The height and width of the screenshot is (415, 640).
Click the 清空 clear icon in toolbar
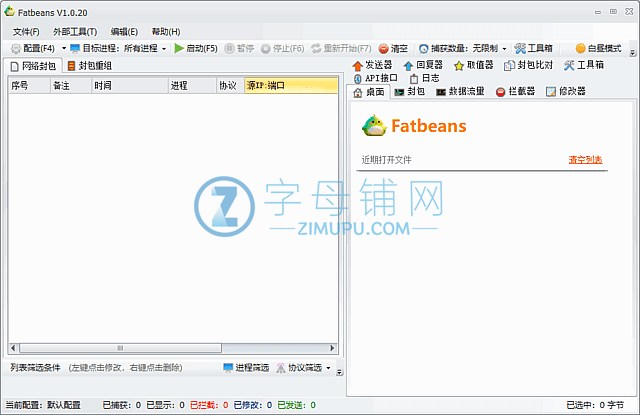pos(392,48)
